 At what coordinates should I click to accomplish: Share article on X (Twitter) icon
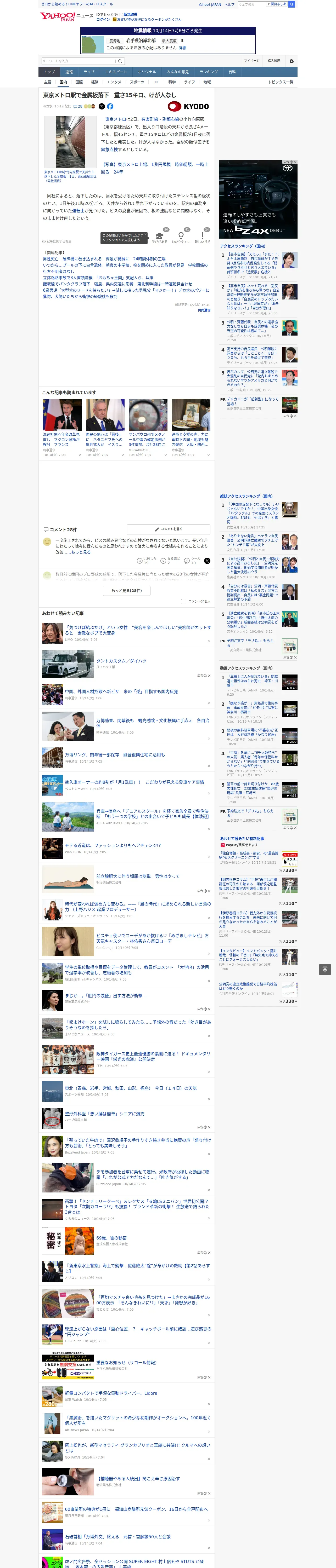click(102, 107)
